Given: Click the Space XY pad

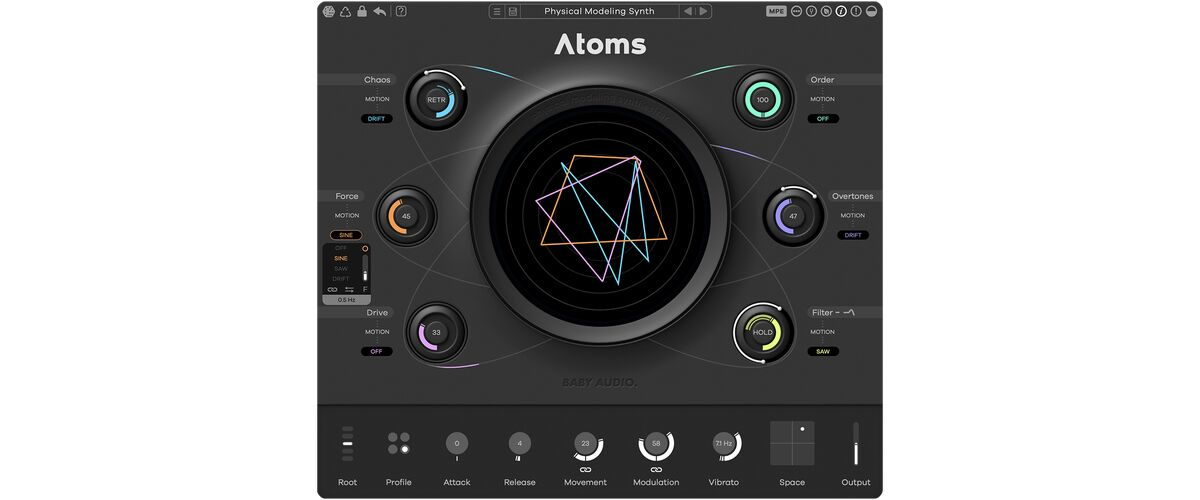Looking at the screenshot, I should (x=792, y=443).
